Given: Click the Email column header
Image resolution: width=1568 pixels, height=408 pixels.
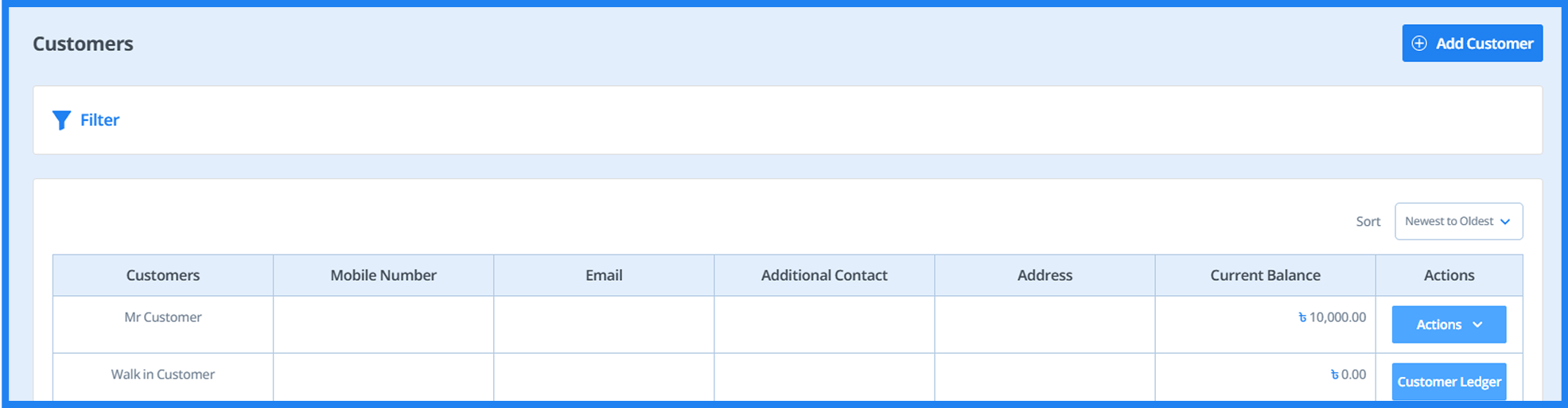Looking at the screenshot, I should (604, 275).
